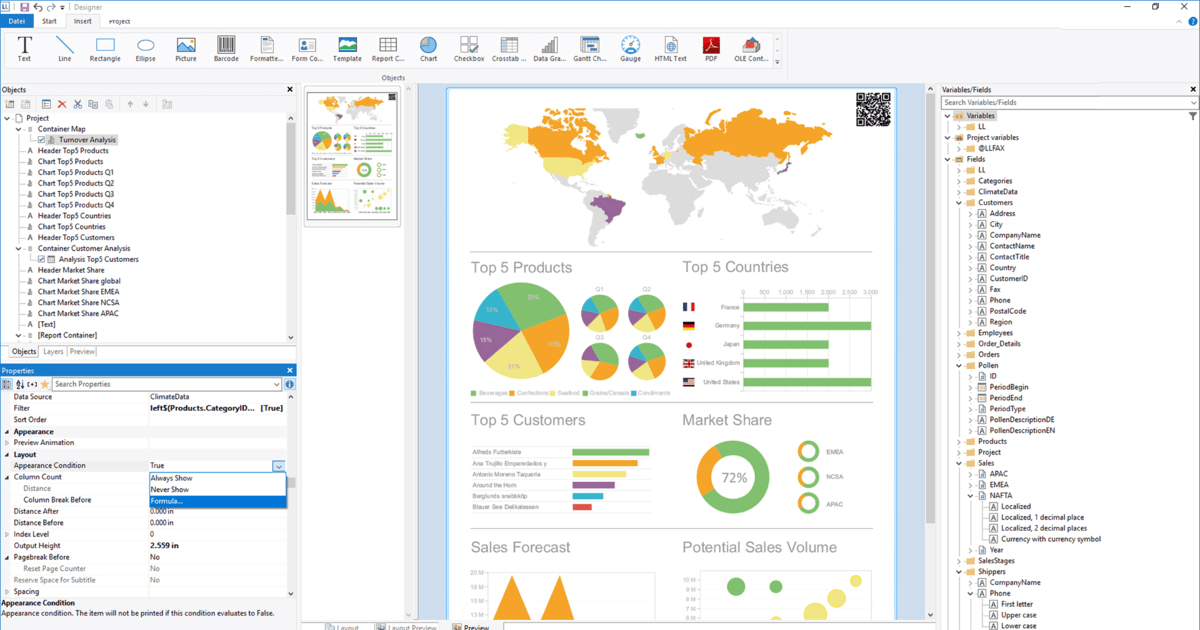Close the Objects panel
This screenshot has height=630, width=1200.
[x=291, y=90]
